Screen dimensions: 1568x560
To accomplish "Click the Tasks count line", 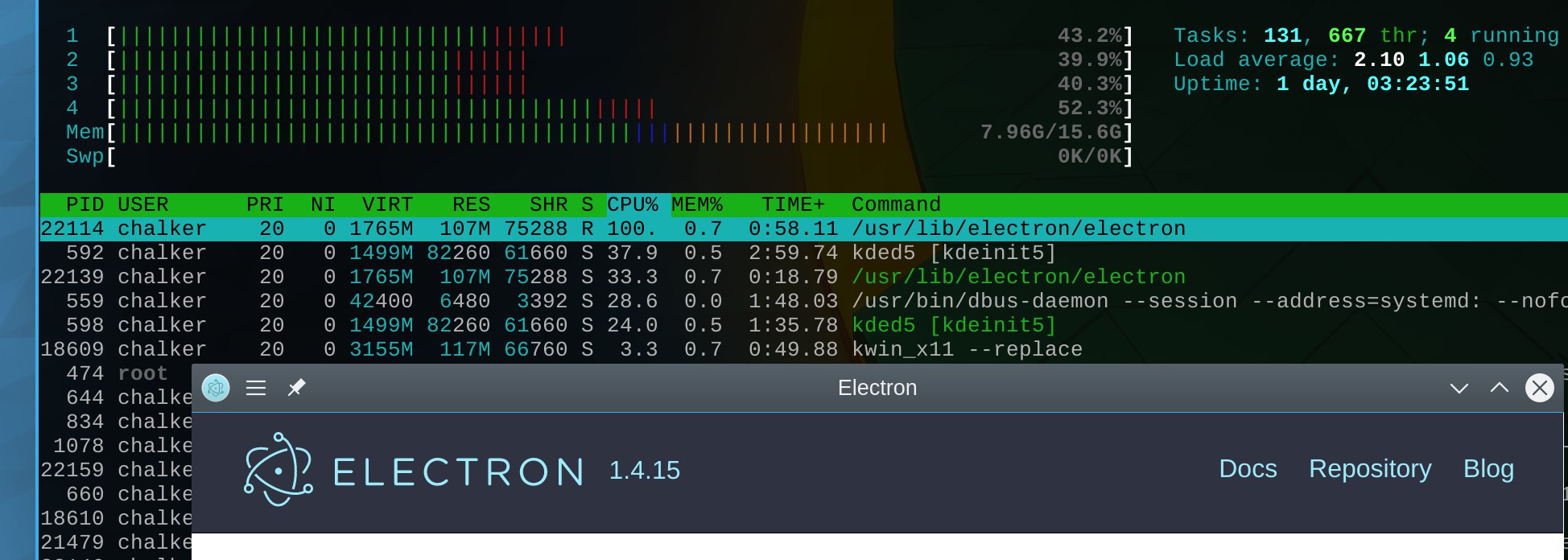I will click(x=1366, y=35).
